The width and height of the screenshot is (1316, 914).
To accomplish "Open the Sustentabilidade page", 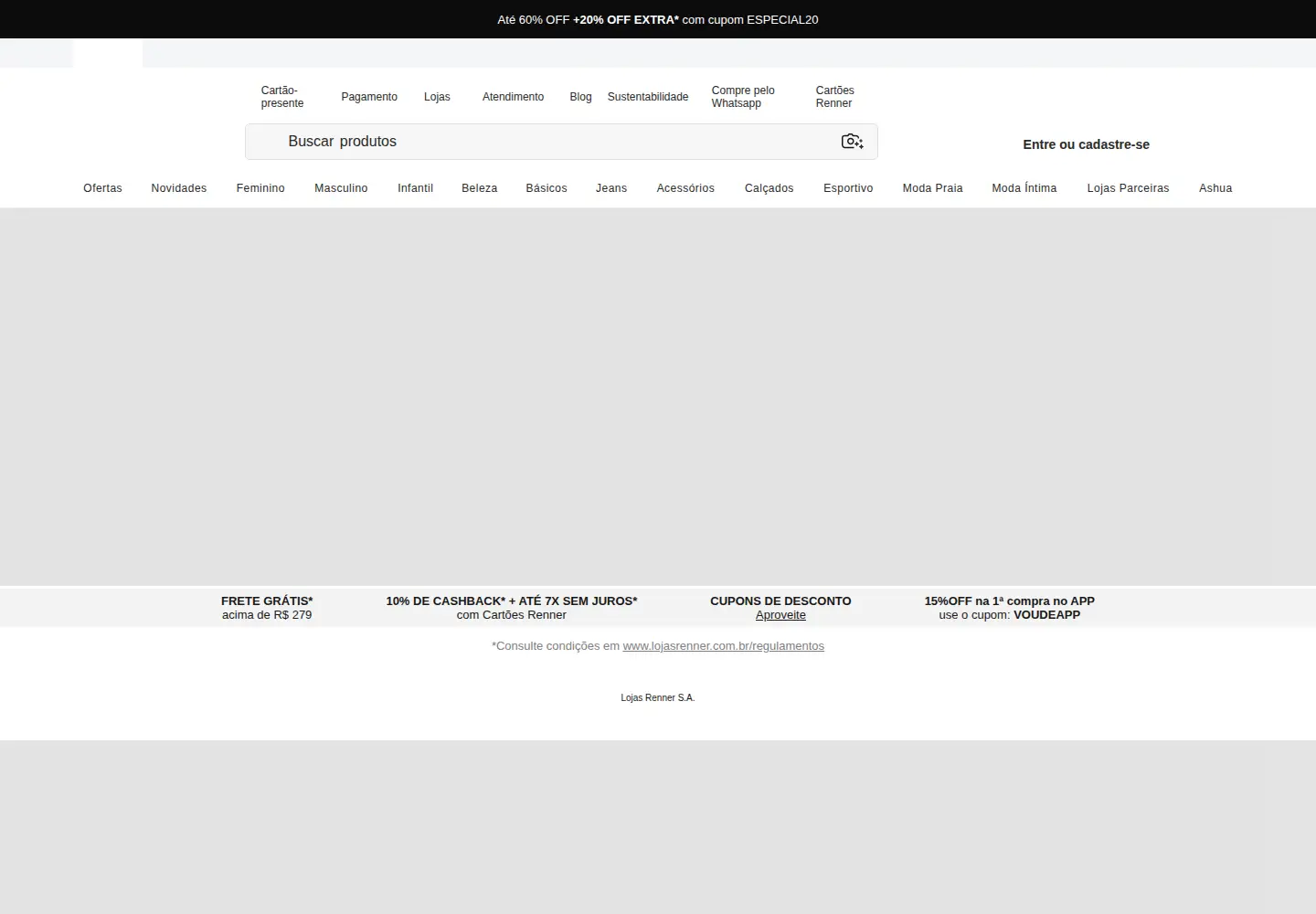I will click(x=648, y=97).
